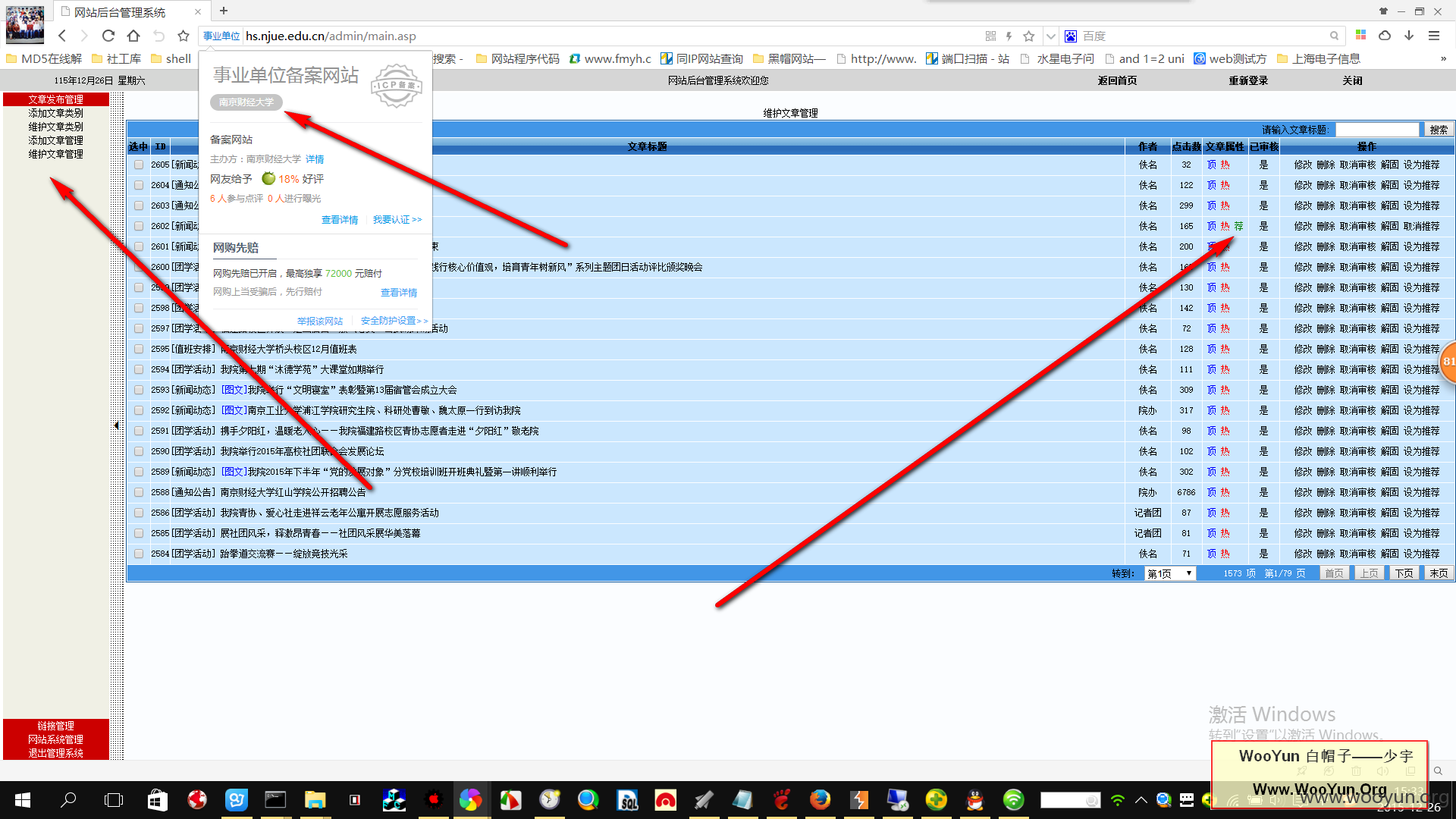Open QQ penguin on the taskbar

[974, 799]
